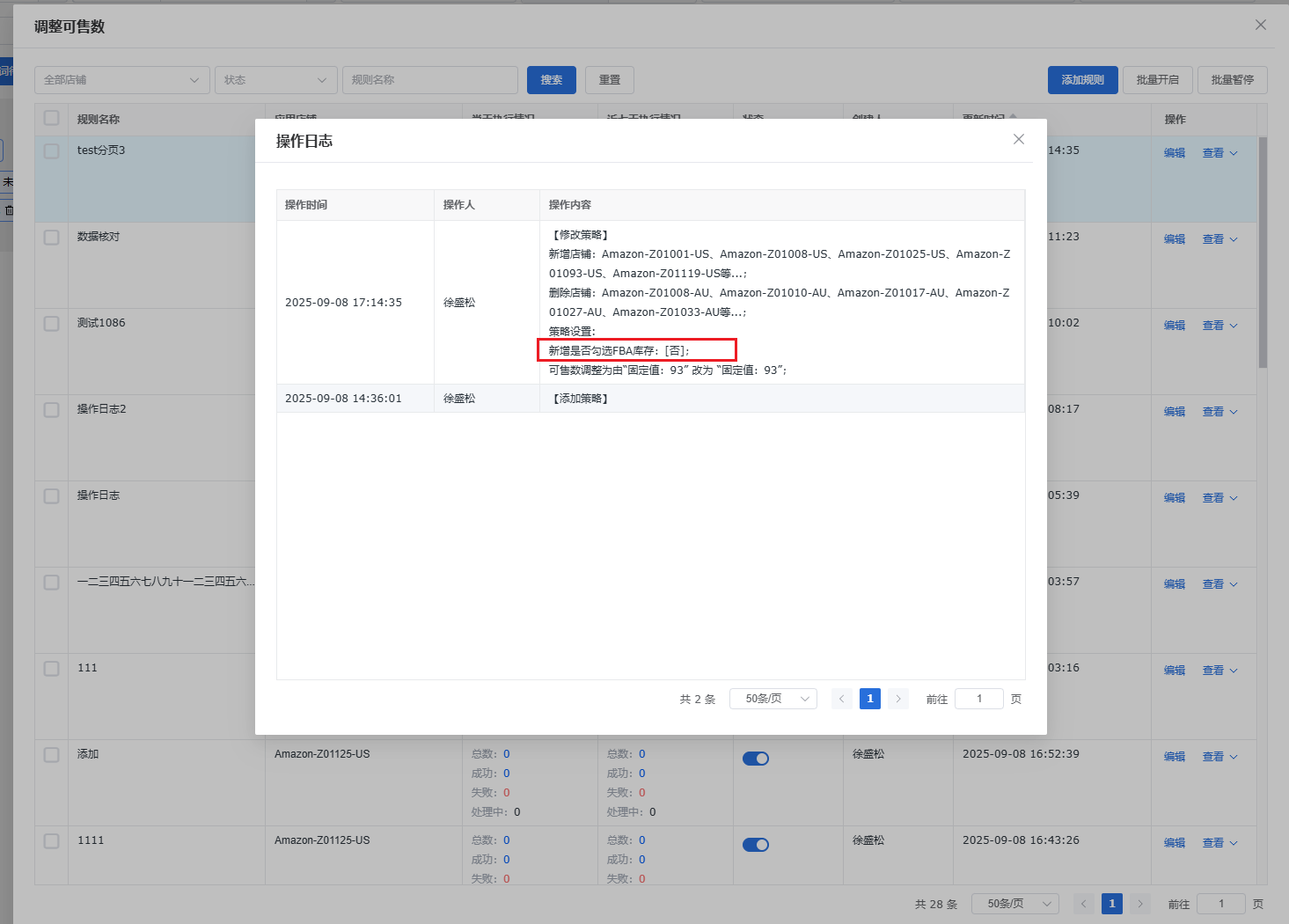The width and height of the screenshot is (1289, 924).
Task: Toggle status switch for 添加 rule
Action: [x=756, y=759]
